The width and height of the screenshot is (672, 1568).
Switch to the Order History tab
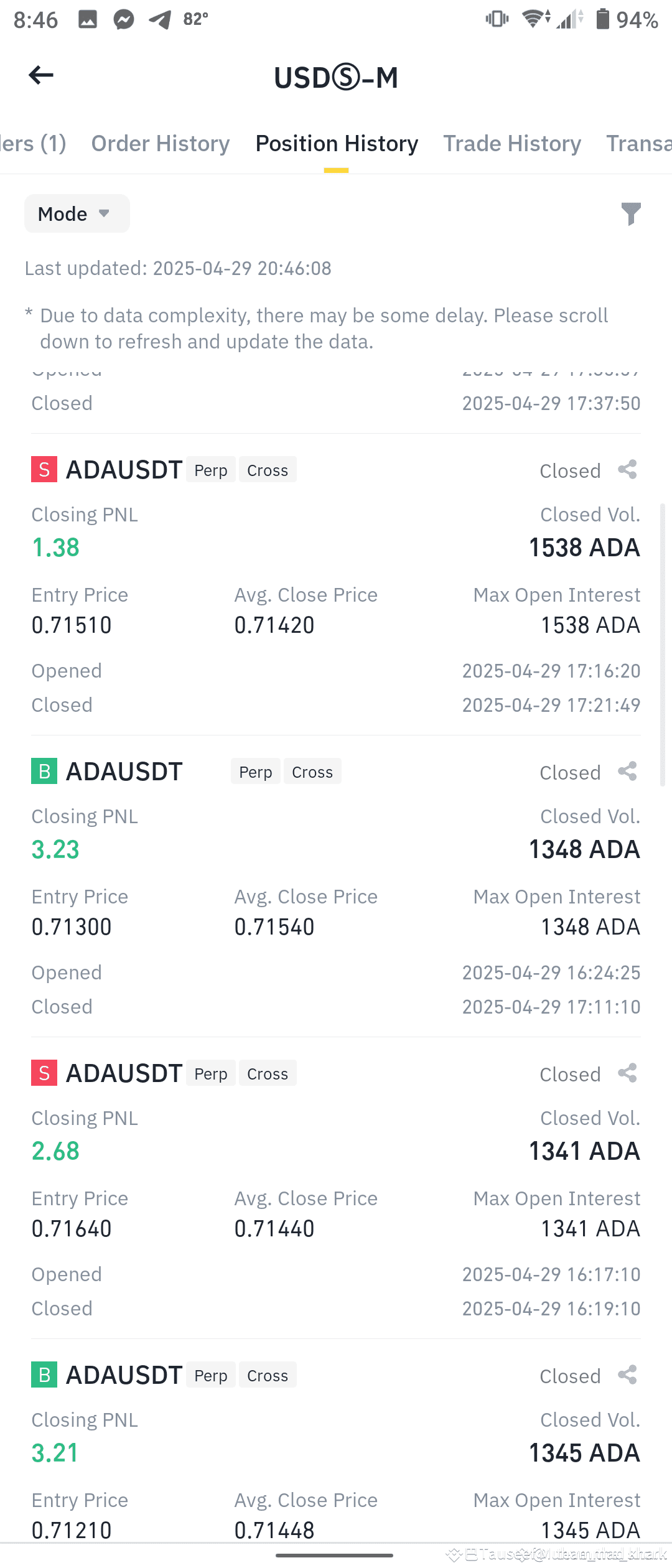pyautogui.click(x=161, y=144)
